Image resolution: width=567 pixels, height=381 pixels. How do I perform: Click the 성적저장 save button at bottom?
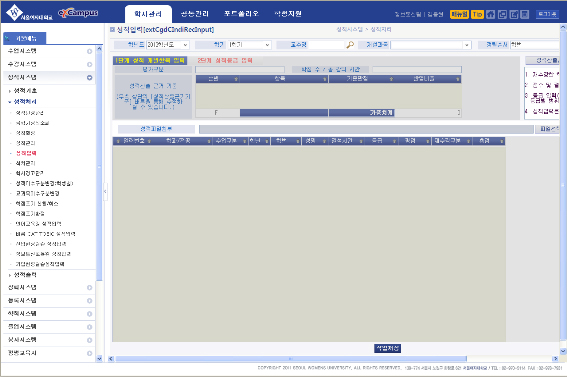(388, 348)
